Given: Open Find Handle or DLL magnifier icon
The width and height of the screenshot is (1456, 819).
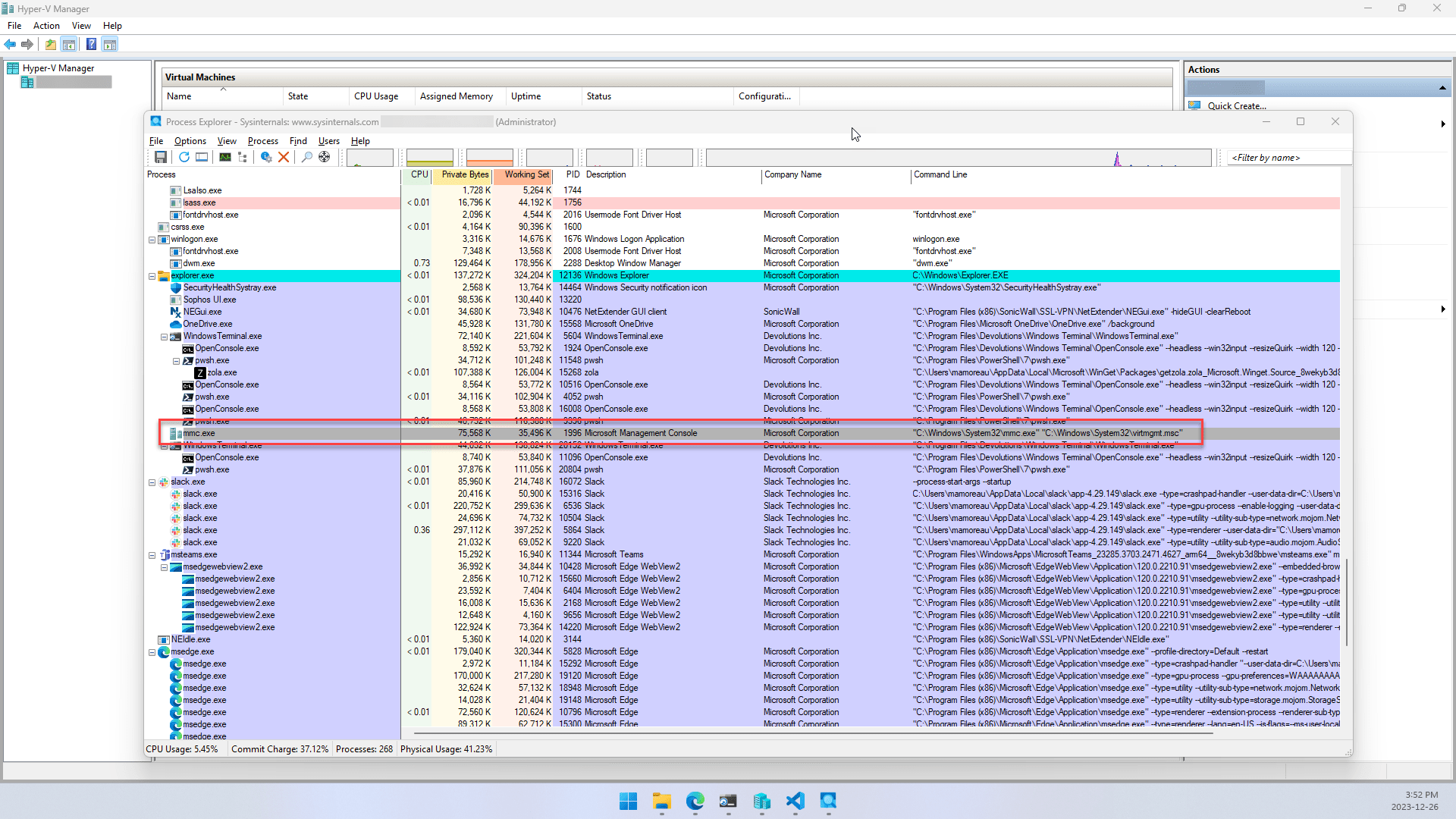Looking at the screenshot, I should [x=306, y=157].
